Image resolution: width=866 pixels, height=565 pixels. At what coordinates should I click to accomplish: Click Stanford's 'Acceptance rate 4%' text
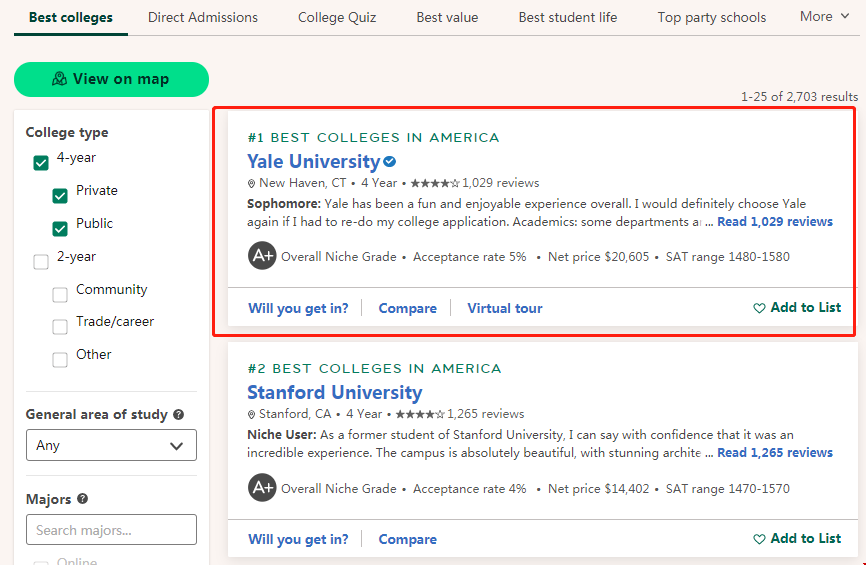[469, 489]
